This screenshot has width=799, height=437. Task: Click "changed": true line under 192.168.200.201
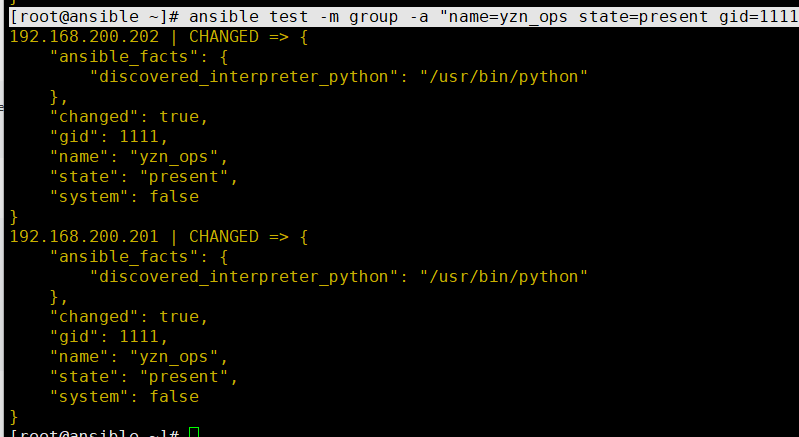click(x=129, y=317)
